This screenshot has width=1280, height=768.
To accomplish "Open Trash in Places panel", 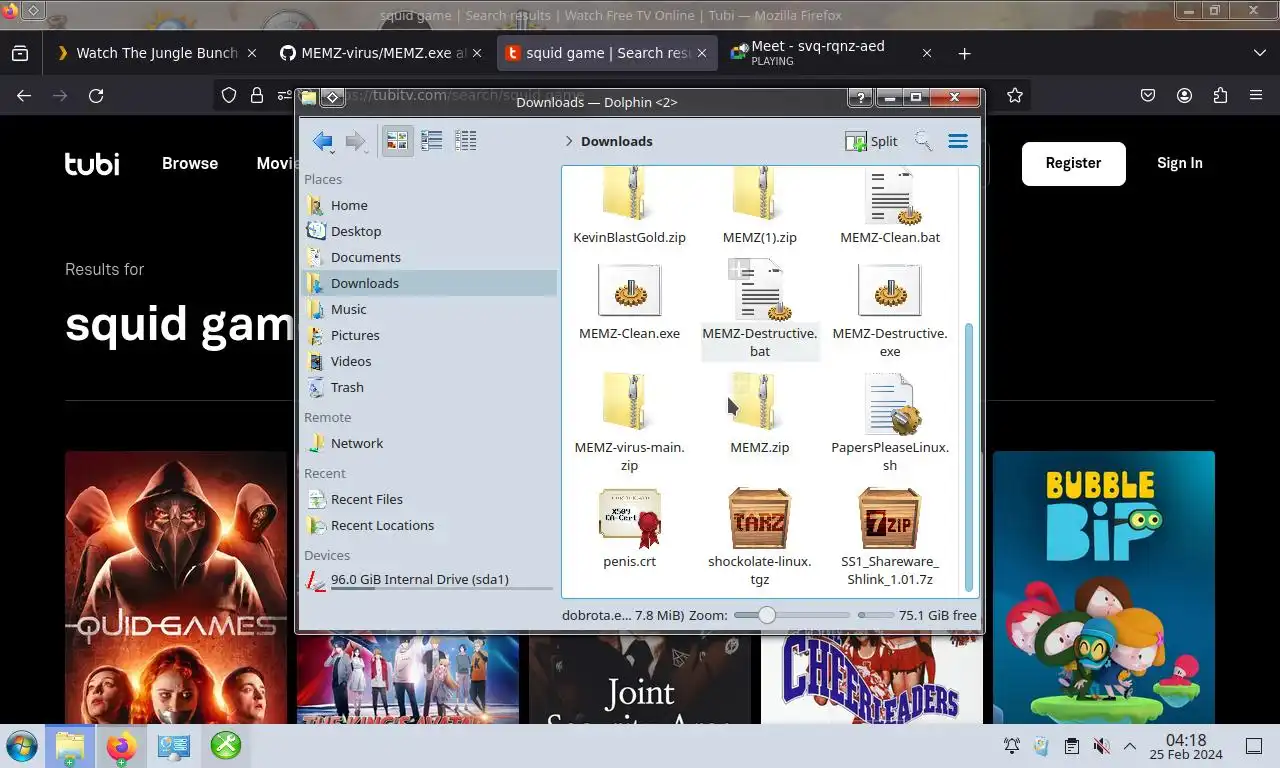I will (430, 387).
